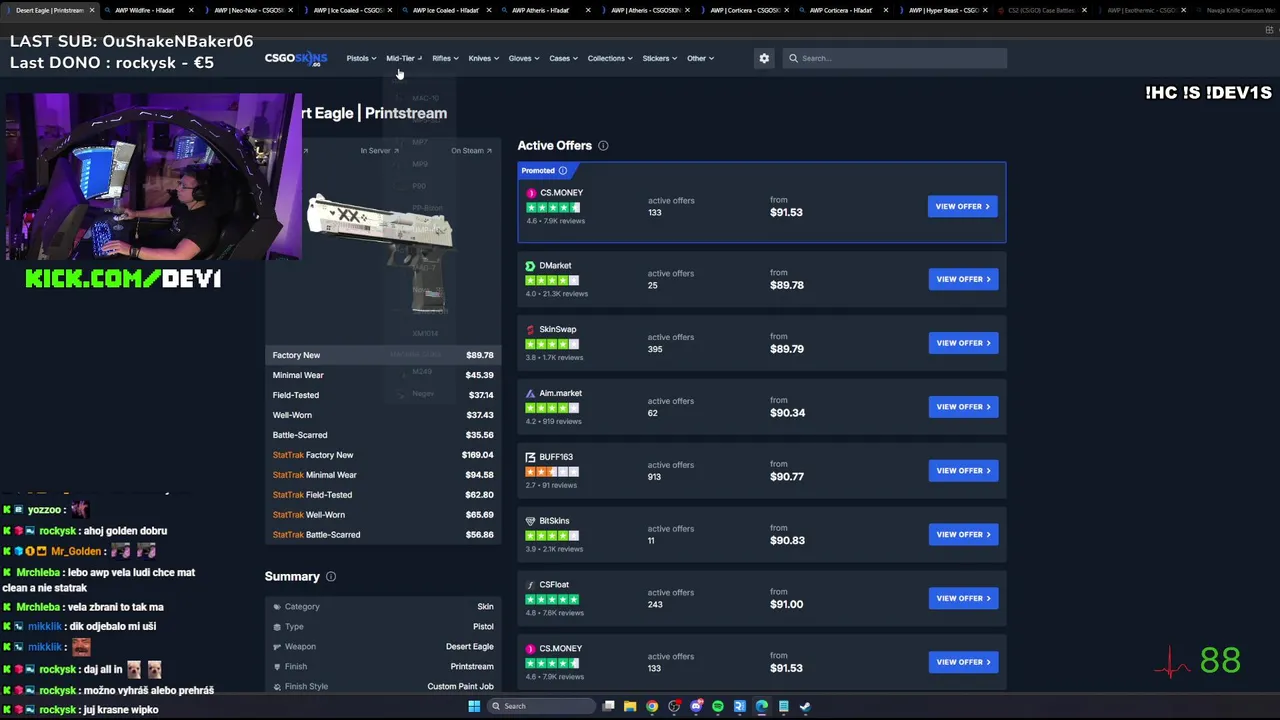The height and width of the screenshot is (720, 1280).
Task: Open Google Chrome from the taskbar
Action: (652, 706)
